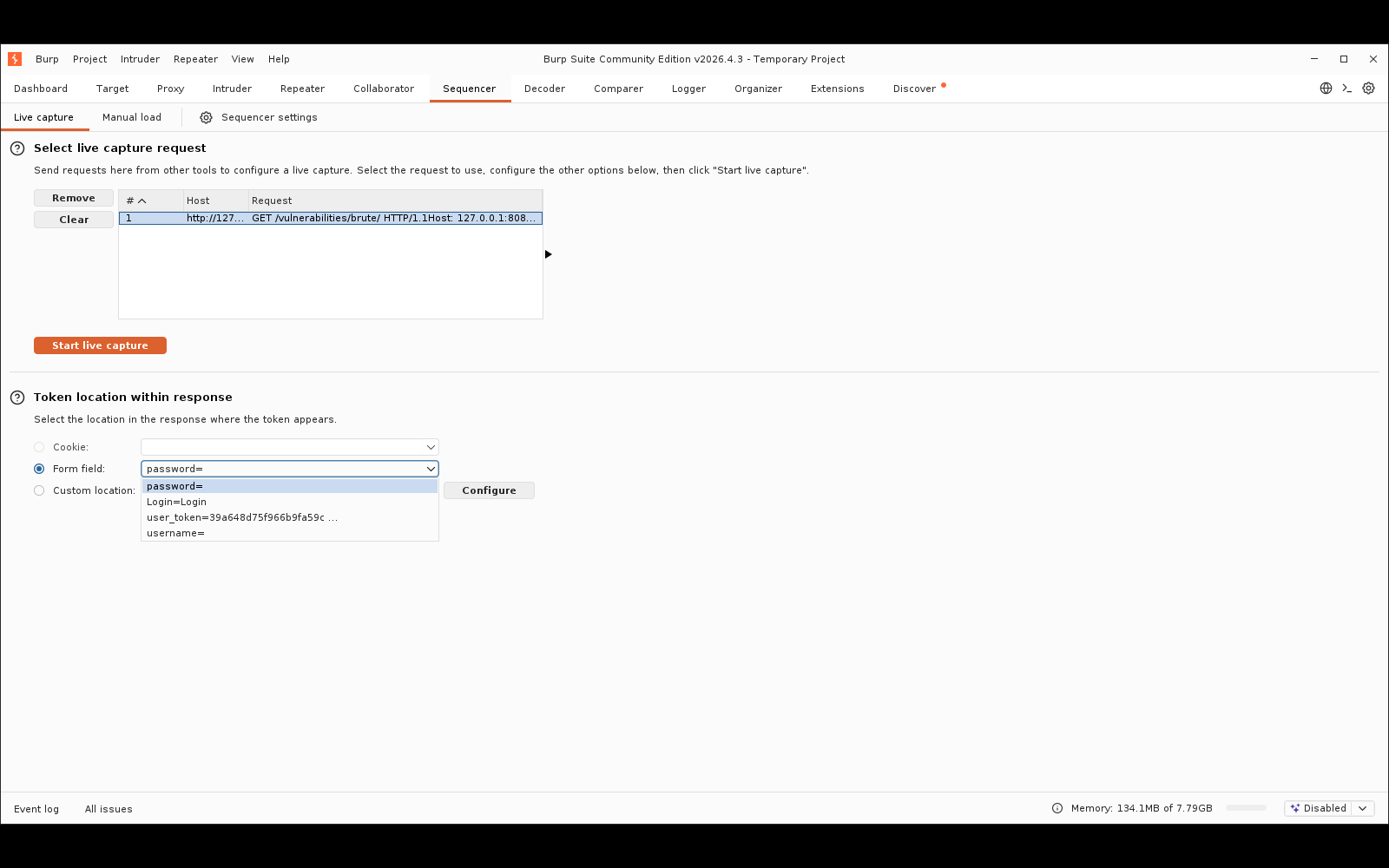1389x868 pixels.
Task: Click the Request column header
Action: tap(396, 201)
